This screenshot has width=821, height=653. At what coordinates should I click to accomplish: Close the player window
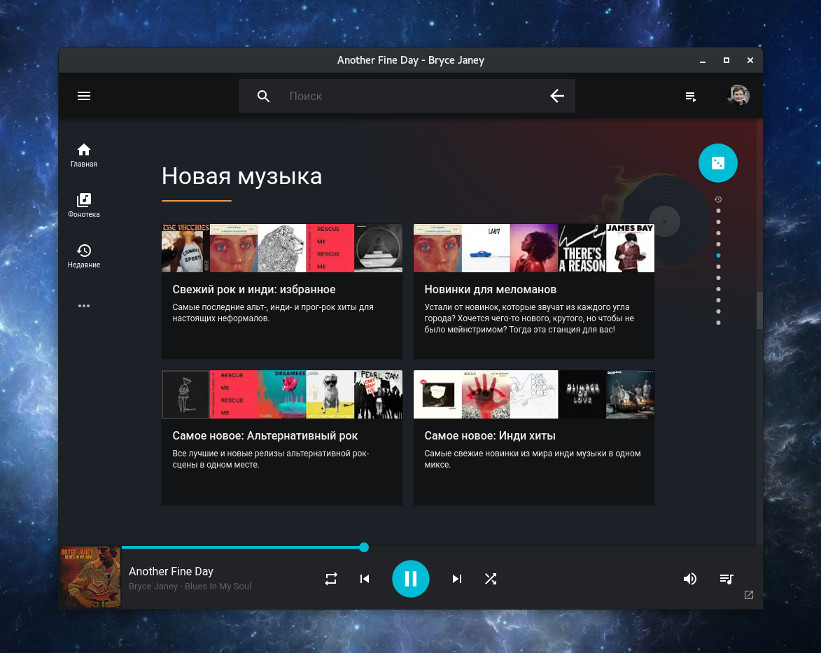(750, 60)
